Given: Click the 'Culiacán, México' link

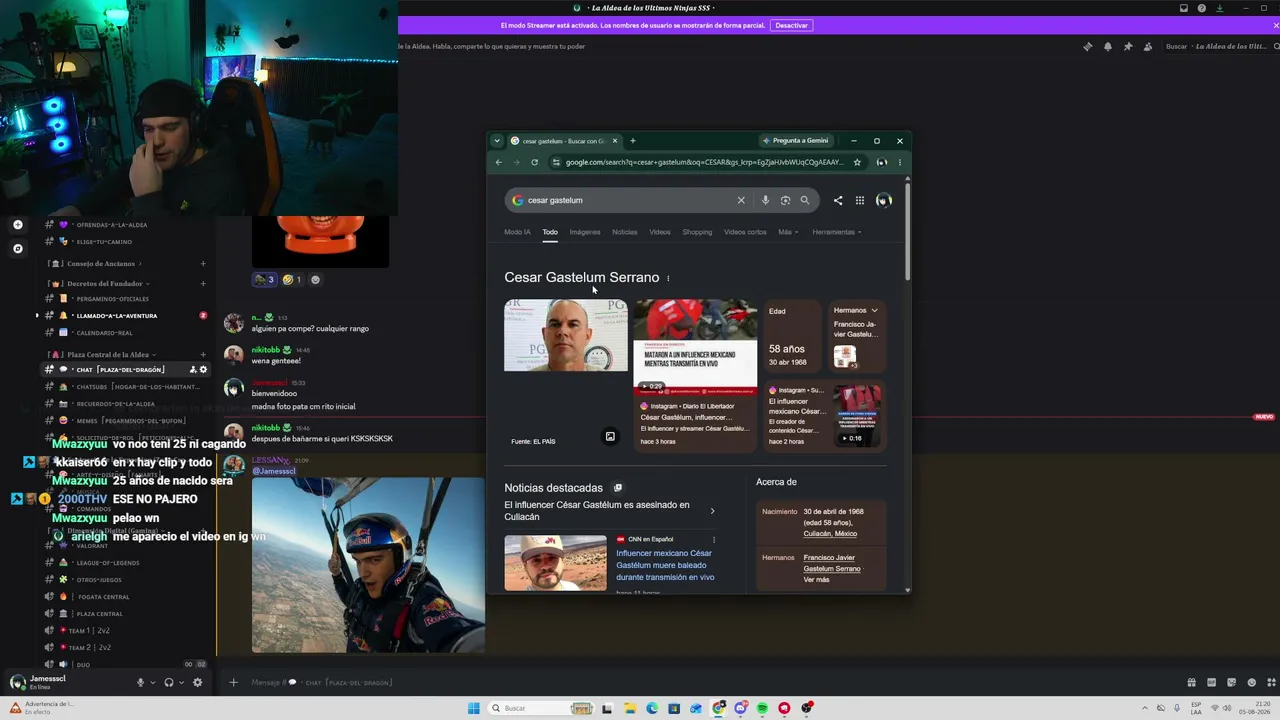Looking at the screenshot, I should click(x=830, y=534).
